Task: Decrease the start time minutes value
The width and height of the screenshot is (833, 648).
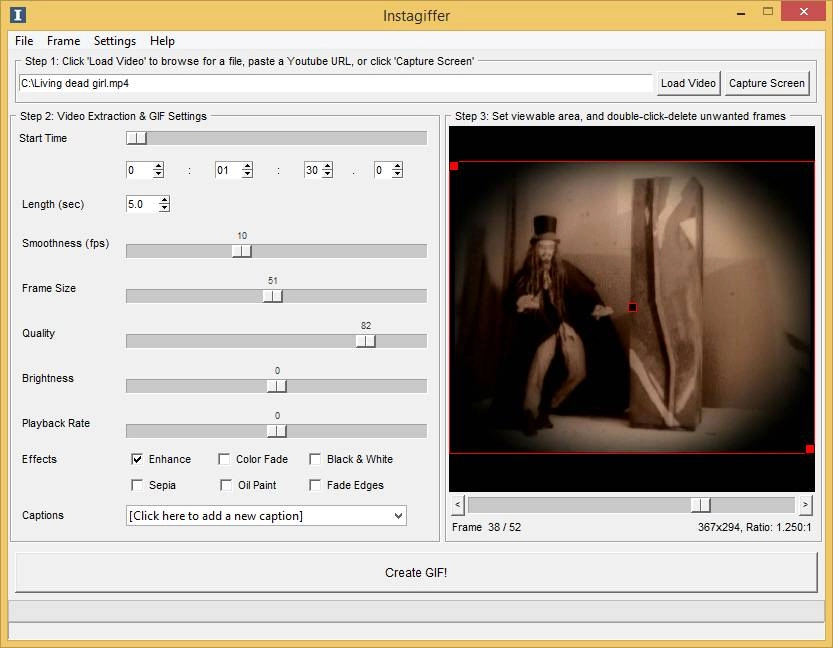Action: 247,174
